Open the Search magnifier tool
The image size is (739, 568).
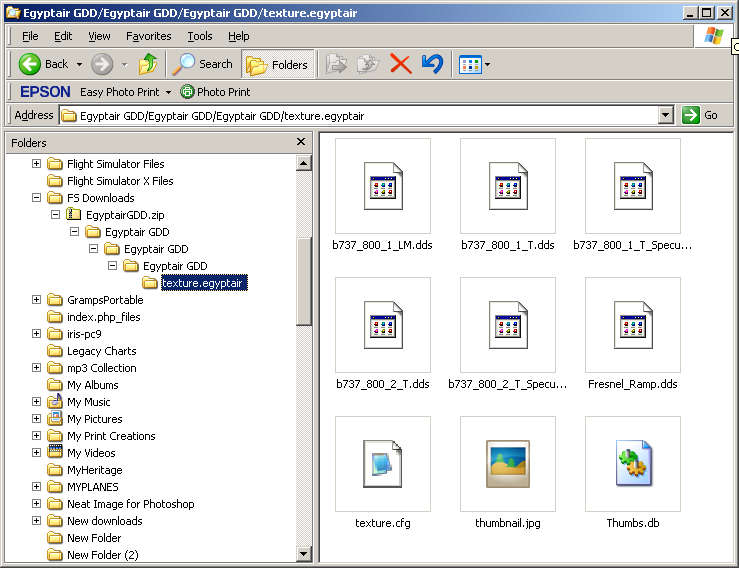click(202, 64)
